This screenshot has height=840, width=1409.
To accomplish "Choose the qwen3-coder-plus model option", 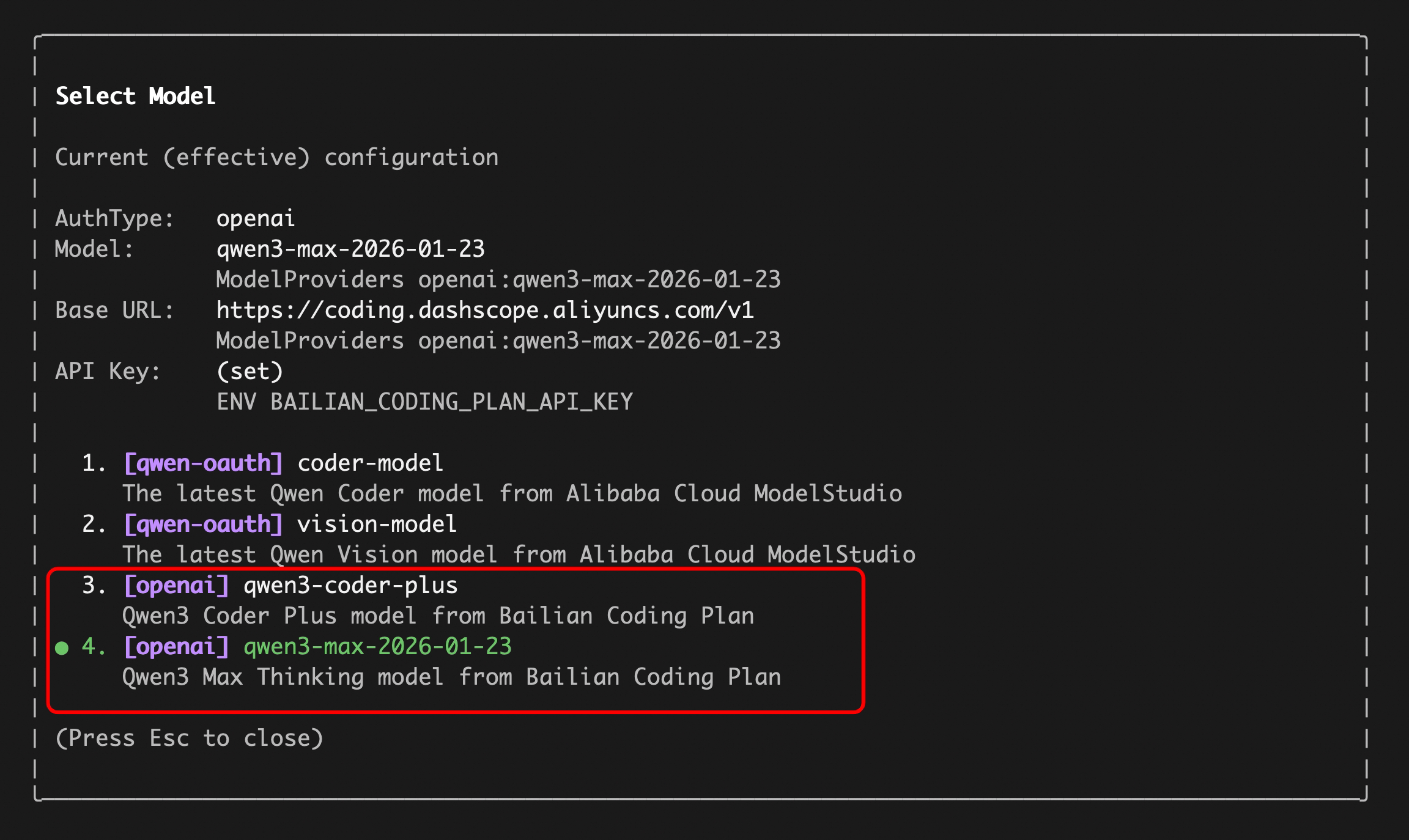I will [350, 586].
